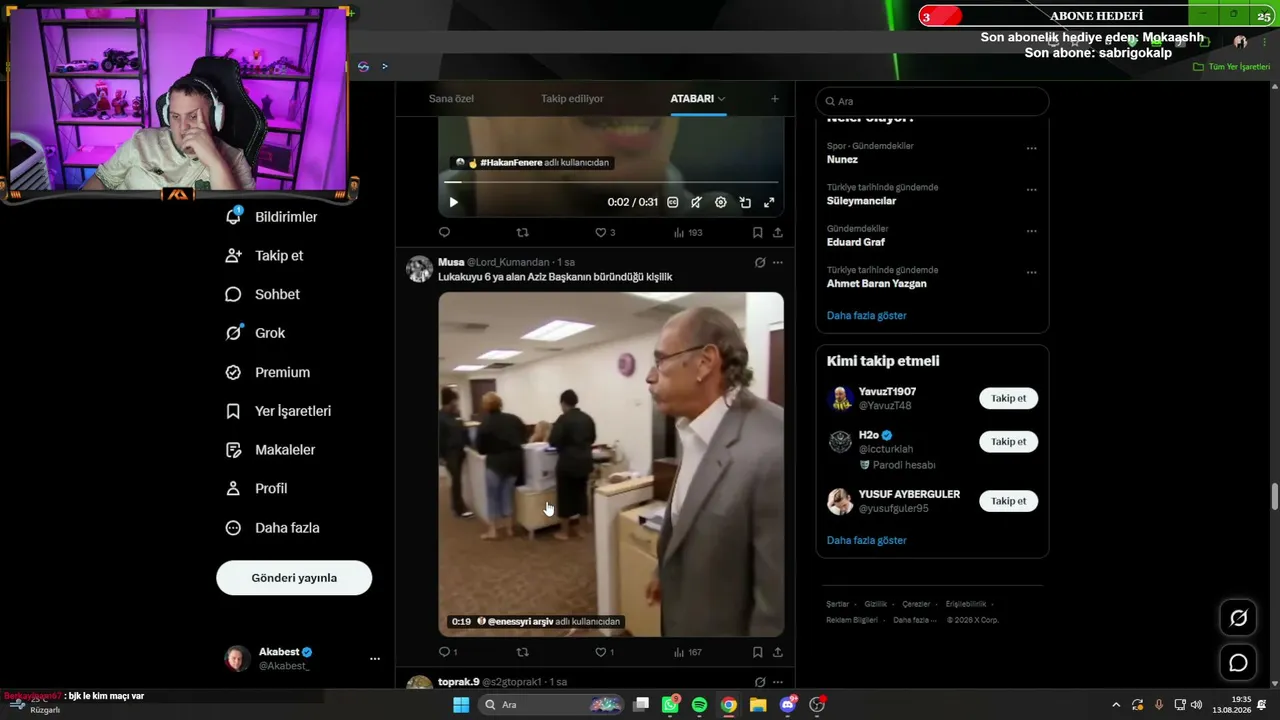Viewport: 1280px width, 720px height.
Task: Follow YUSUF AYBERGULER with Takip et
Action: 1008,500
